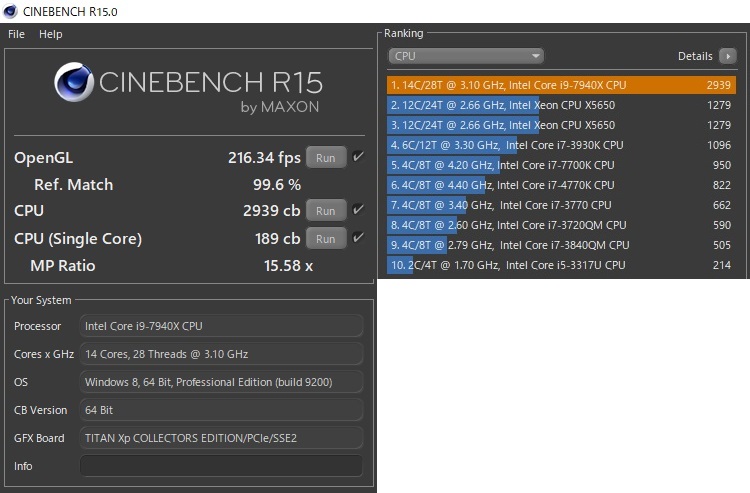Click the OpenGL label

click(x=44, y=158)
